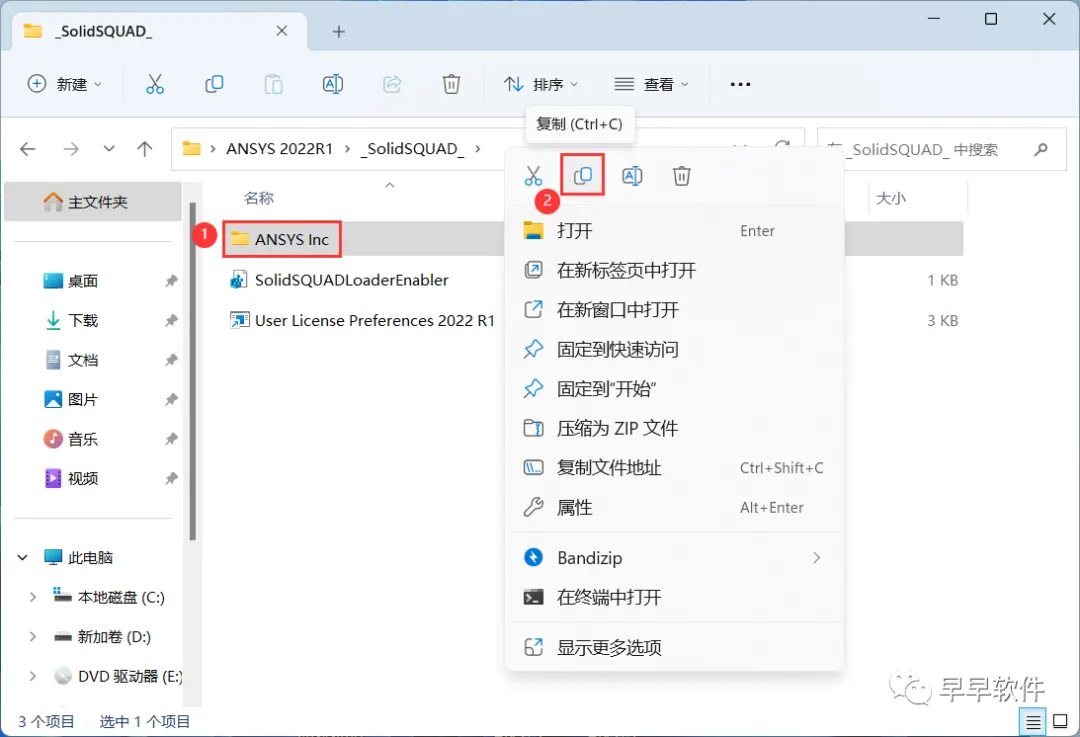Click the Share icon in the top toolbar
Screen dimensions: 1080x737
pos(392,84)
